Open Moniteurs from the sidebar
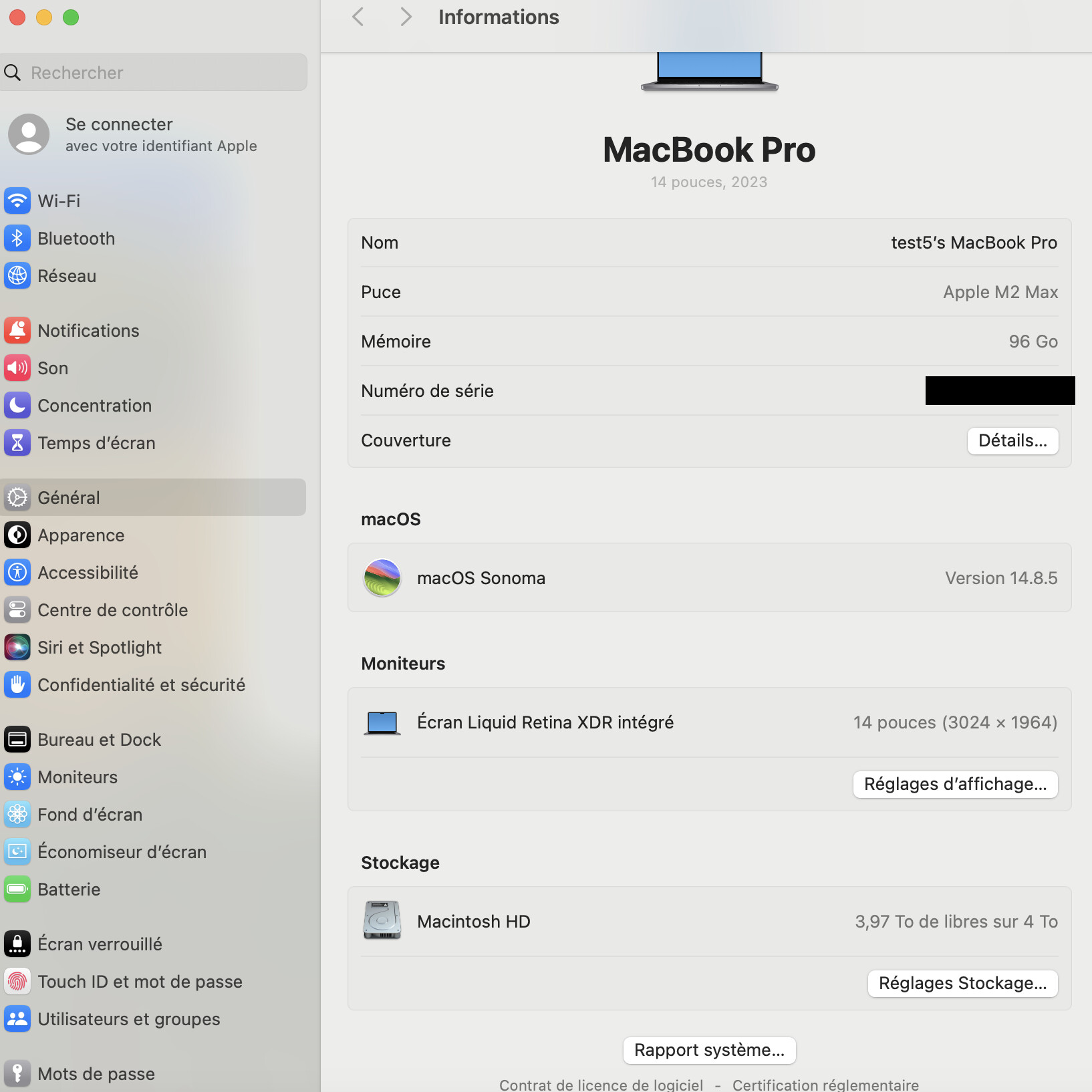Viewport: 1092px width, 1092px height. click(77, 777)
